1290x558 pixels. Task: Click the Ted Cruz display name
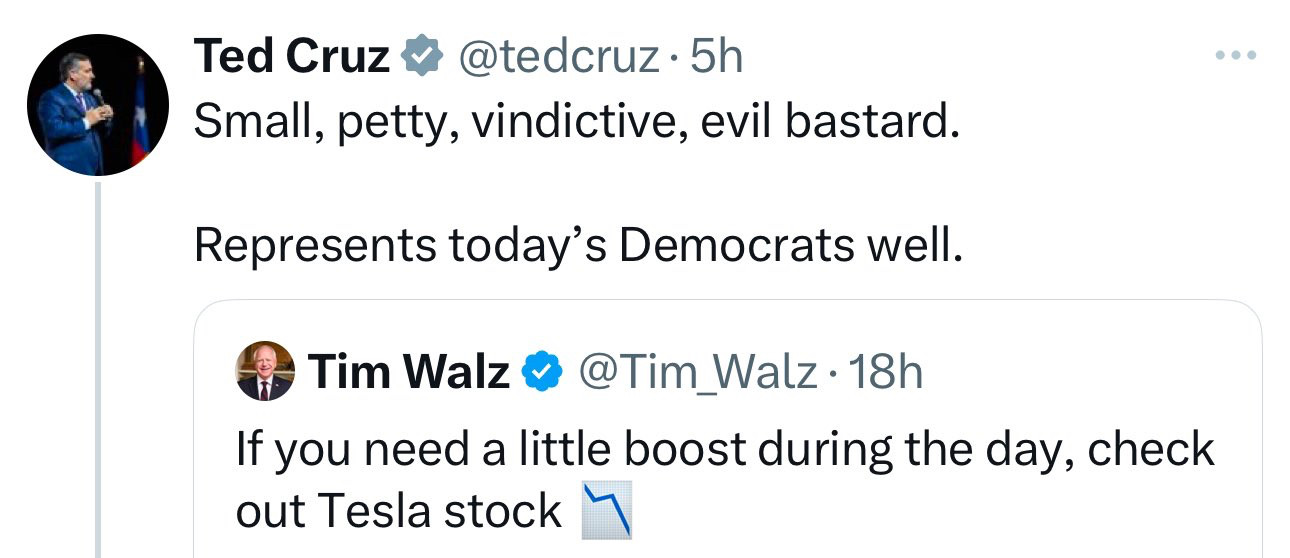coord(291,57)
